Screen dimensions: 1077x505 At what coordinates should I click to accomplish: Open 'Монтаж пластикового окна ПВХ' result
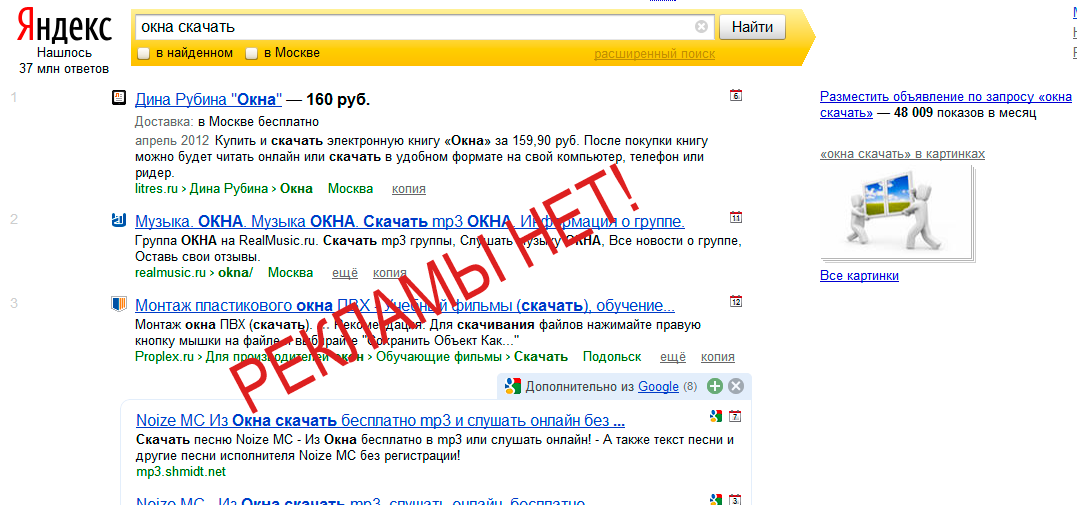pos(405,305)
